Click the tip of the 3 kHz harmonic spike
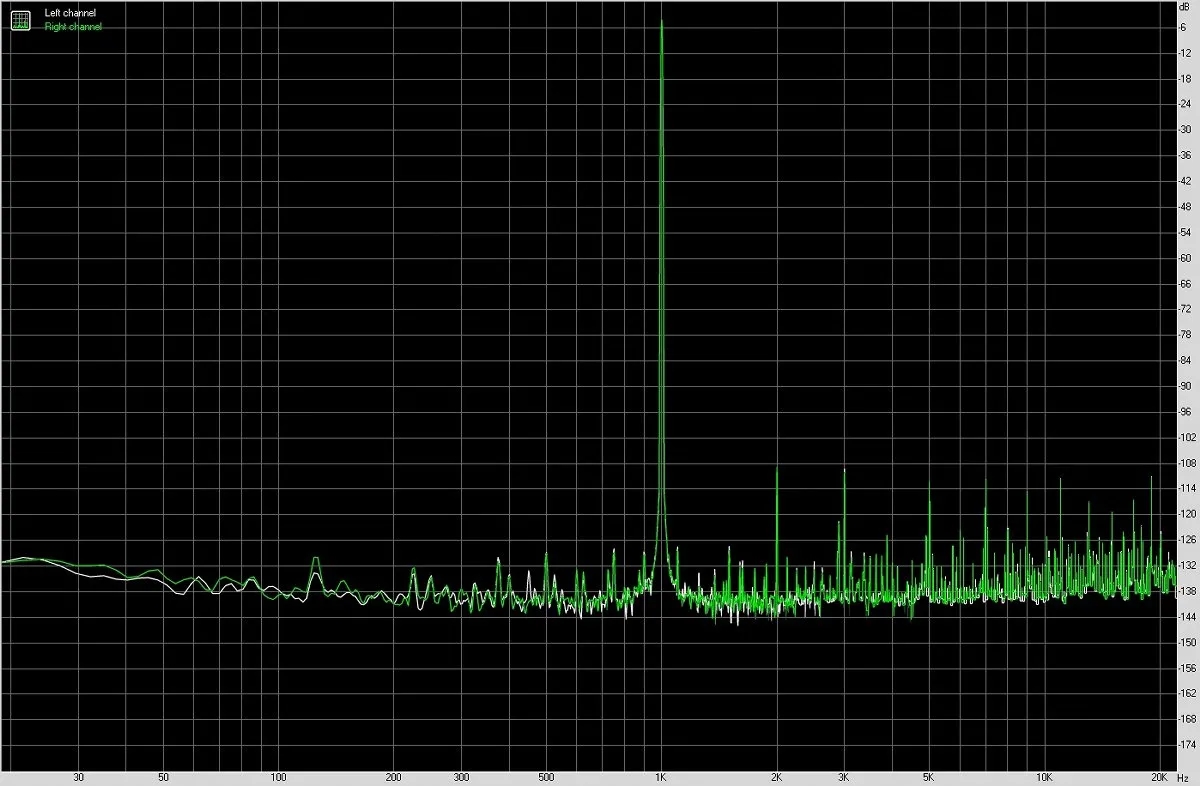Screen dimensions: 1200x786 [845, 469]
